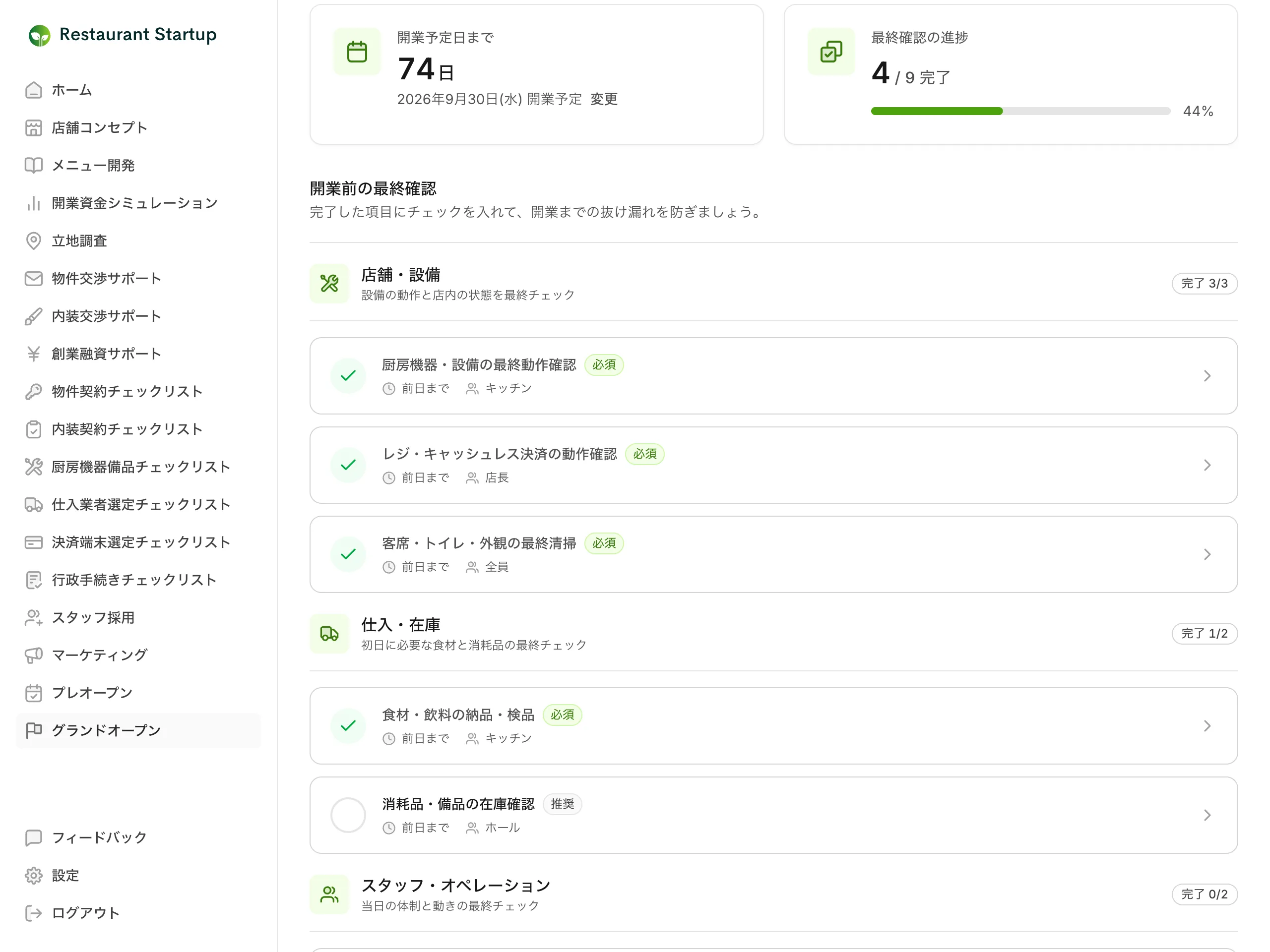Click the gear icon beside 設定
Screen dimensions: 1270x952
(x=34, y=876)
